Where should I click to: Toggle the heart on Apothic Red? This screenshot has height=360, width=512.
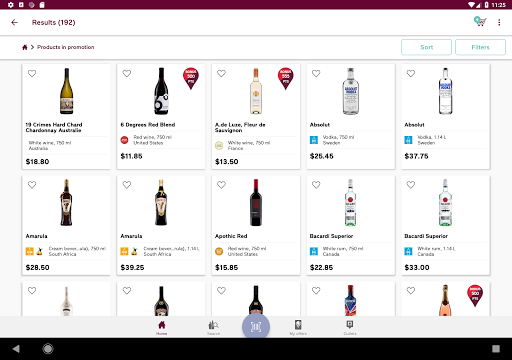tap(221, 185)
